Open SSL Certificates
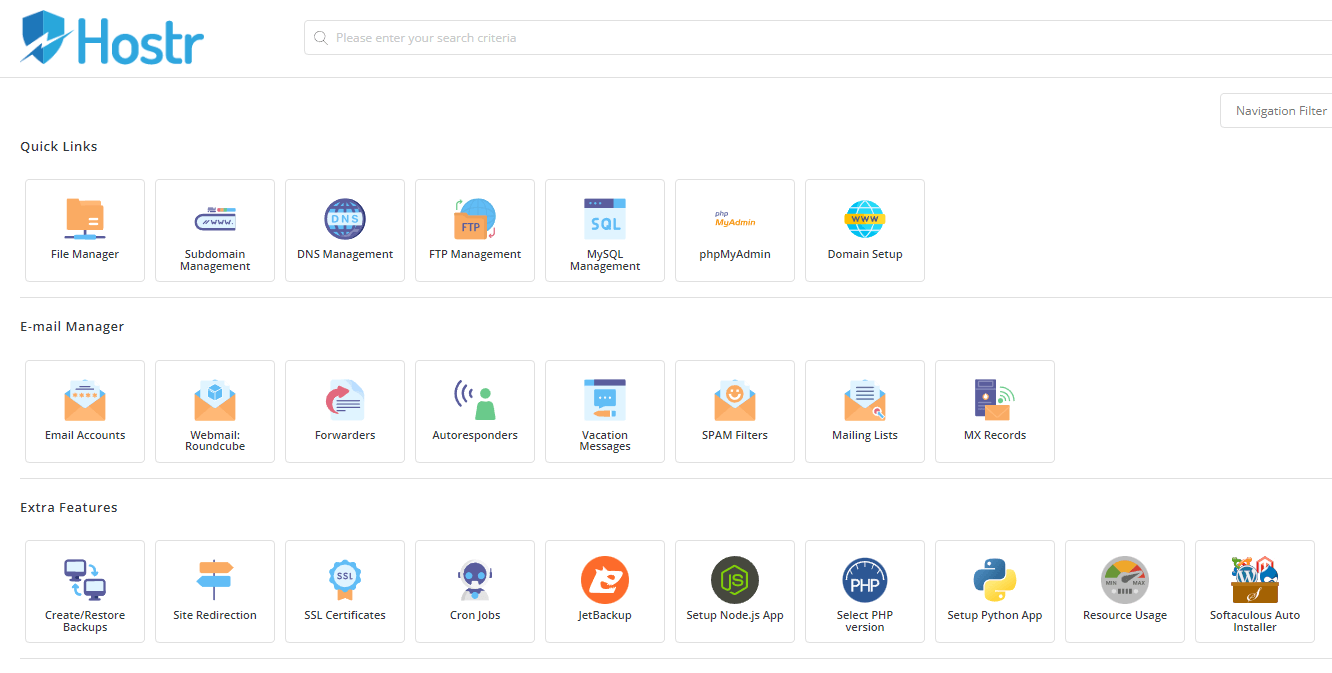 [x=345, y=592]
